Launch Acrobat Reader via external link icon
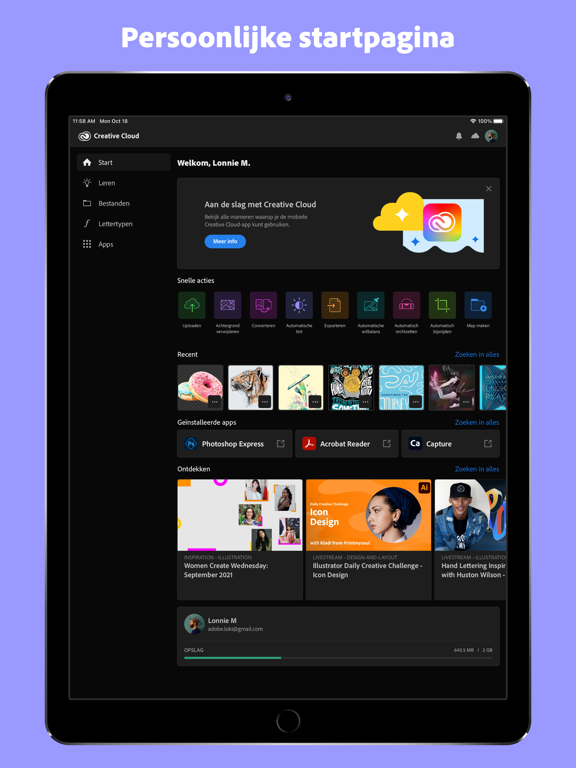This screenshot has height=768, width=576. (x=386, y=443)
